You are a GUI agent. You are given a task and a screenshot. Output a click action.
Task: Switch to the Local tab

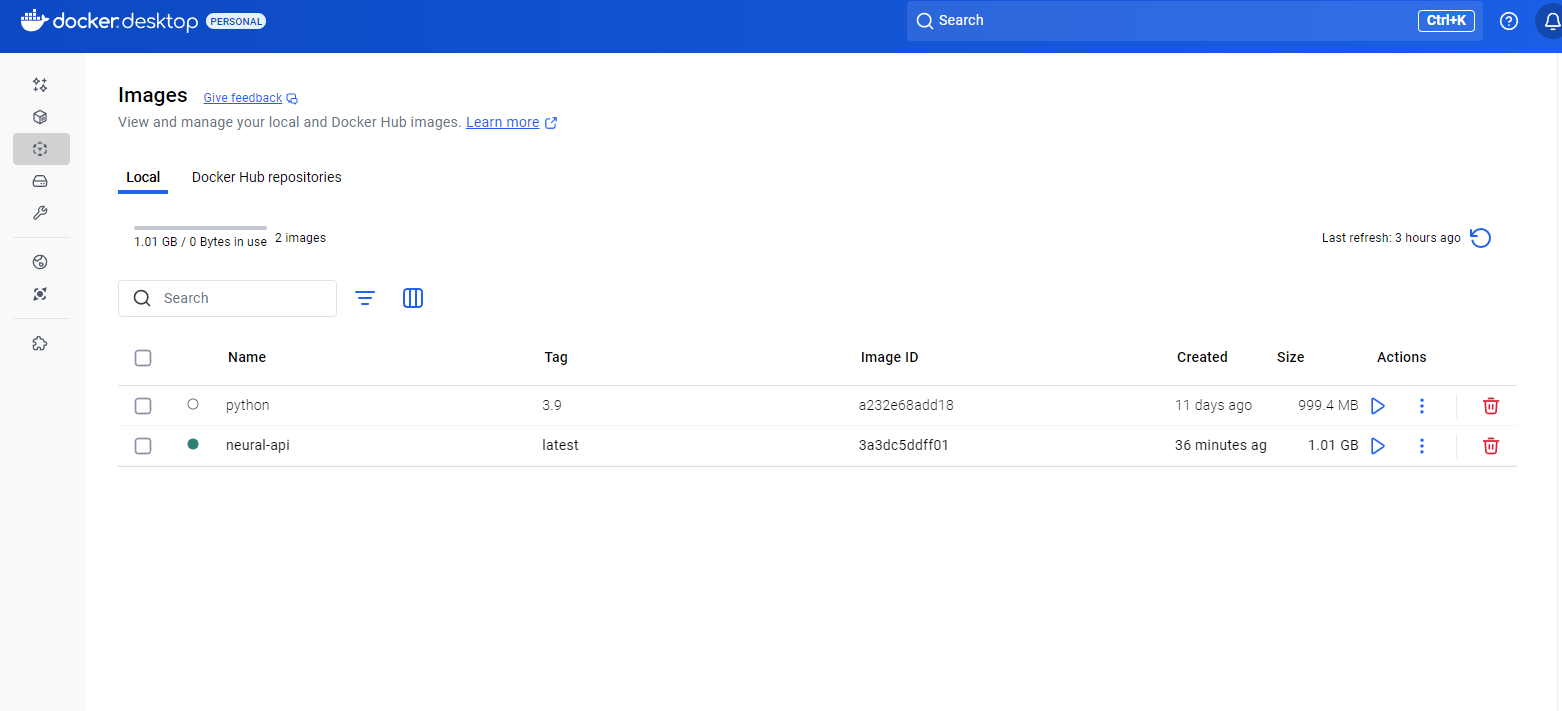point(143,177)
